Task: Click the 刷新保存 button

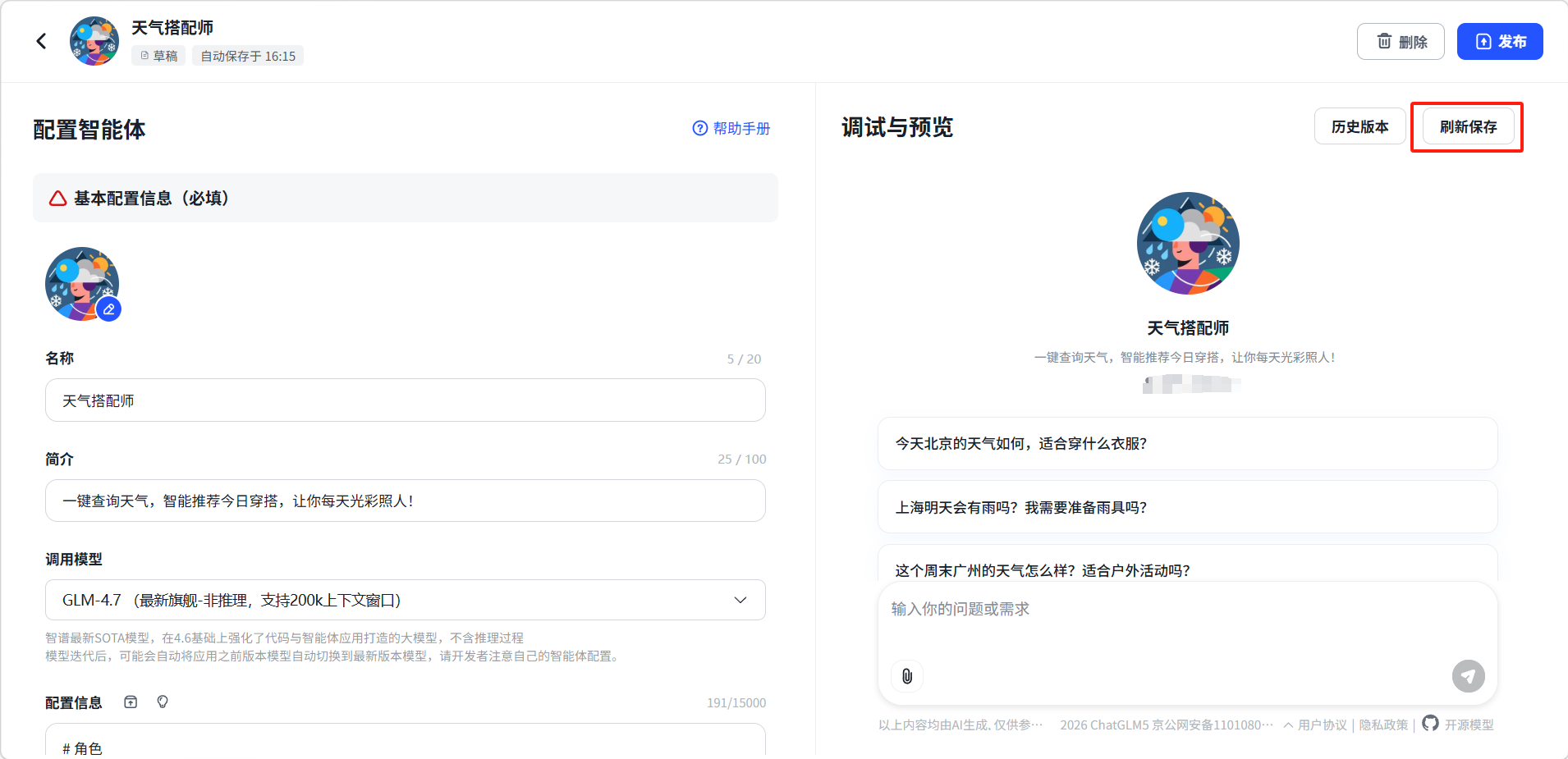Action: click(1468, 126)
